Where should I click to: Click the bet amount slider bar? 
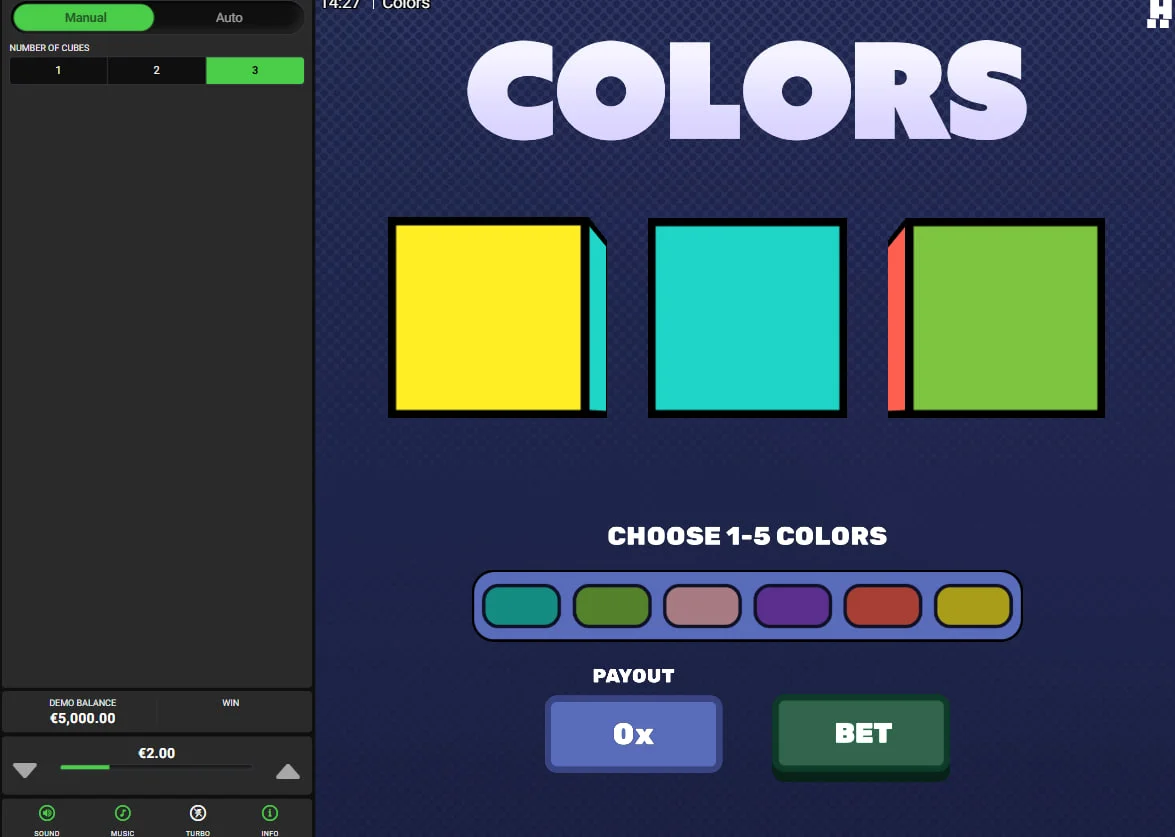(156, 767)
